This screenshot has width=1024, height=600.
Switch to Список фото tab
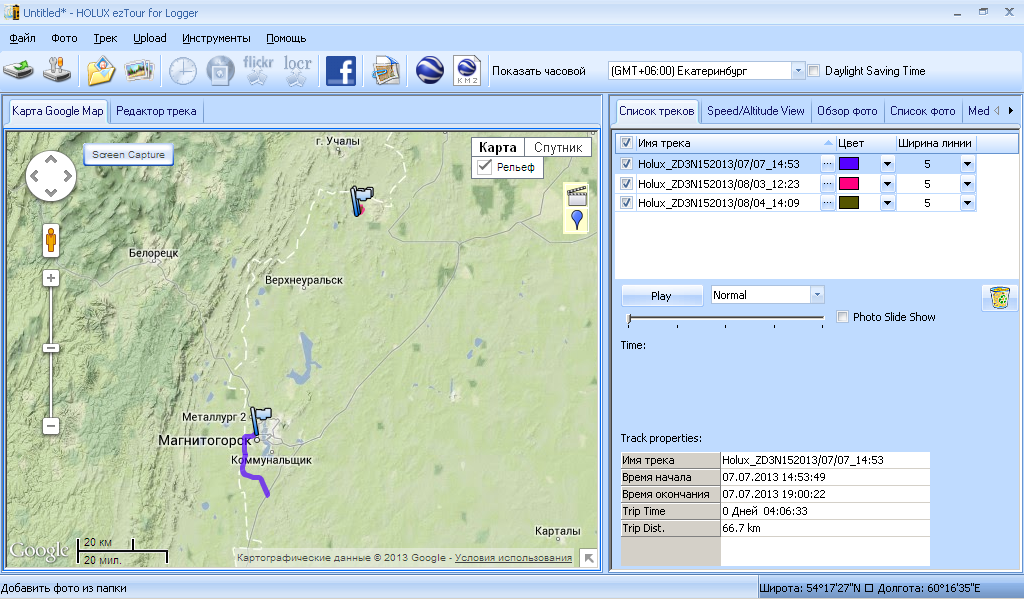click(922, 111)
